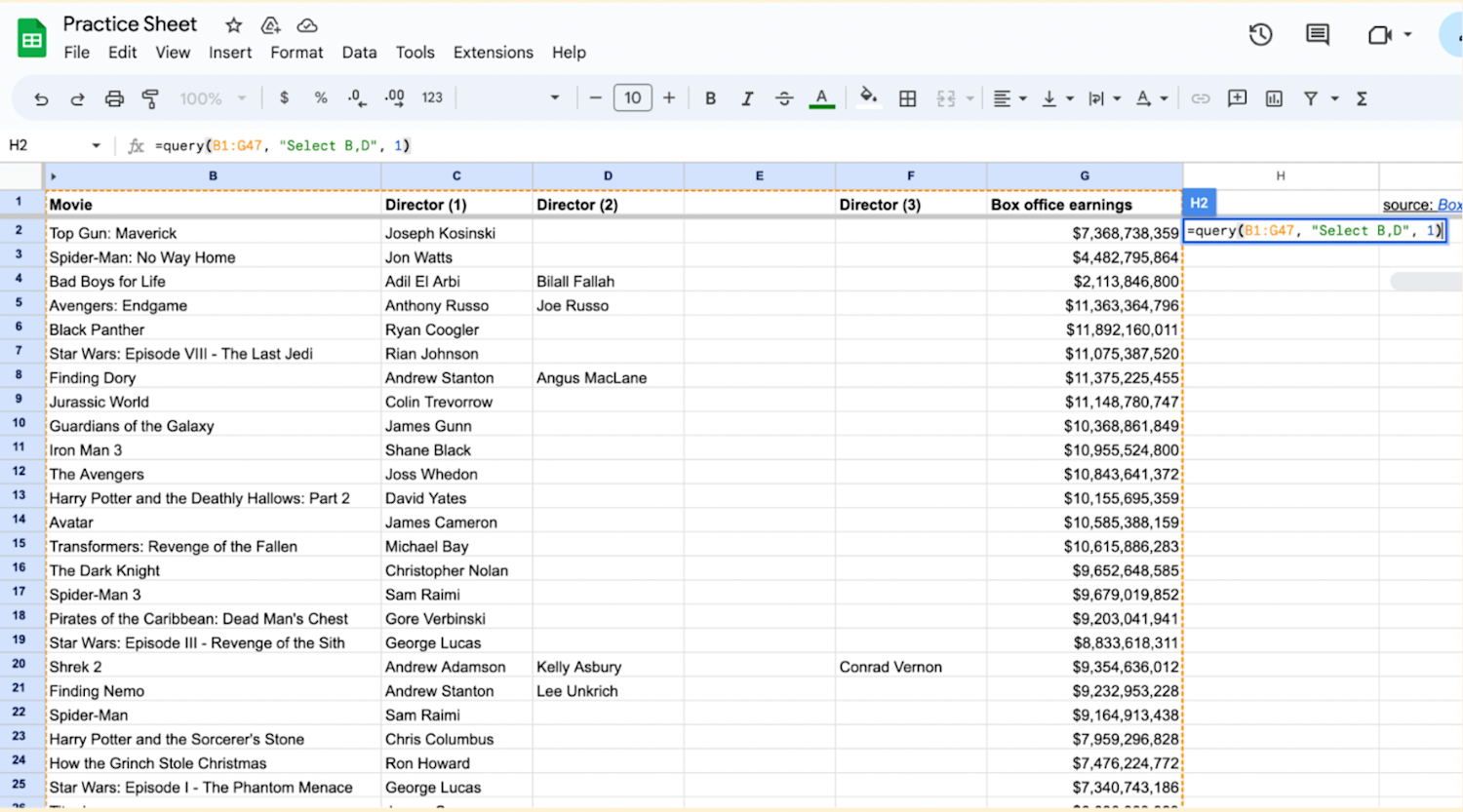Expand merge cells options arrow
This screenshot has width=1463, height=812.
click(x=969, y=98)
